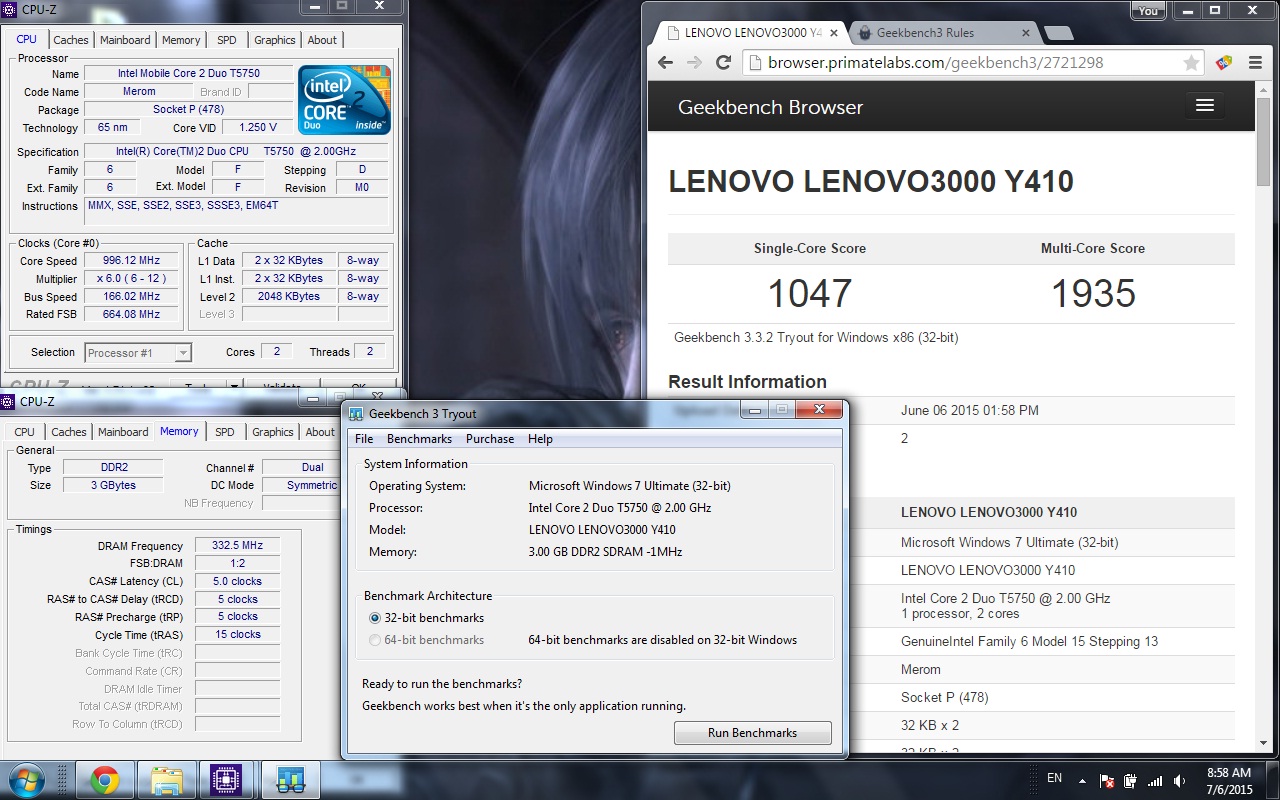Click the Multi-Core Score 1935
1280x800 pixels.
pyautogui.click(x=1093, y=293)
